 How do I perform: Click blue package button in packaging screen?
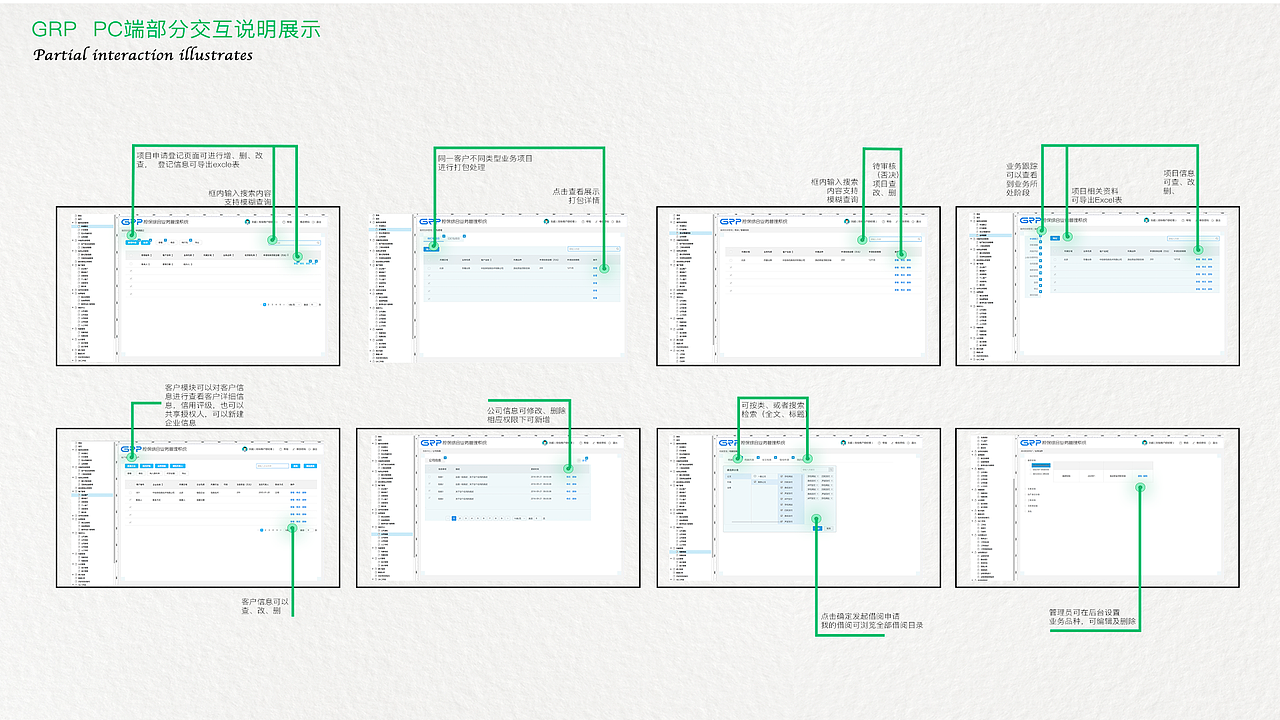tap(431, 249)
